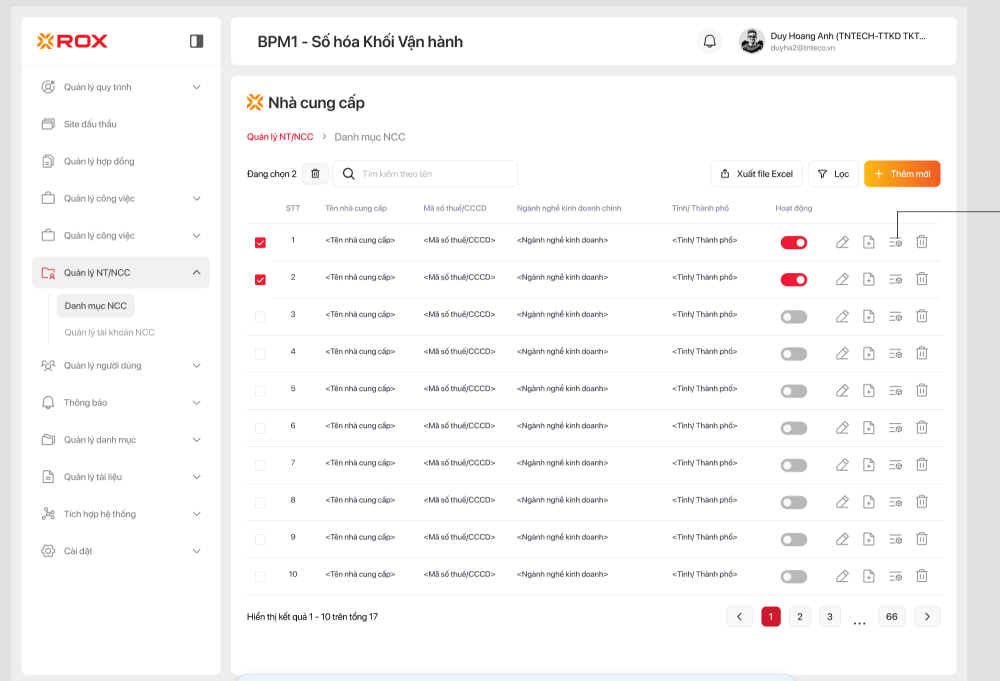The width and height of the screenshot is (1000, 681).
Task: Click the Xuất file Excel button
Action: pyautogui.click(x=755, y=174)
